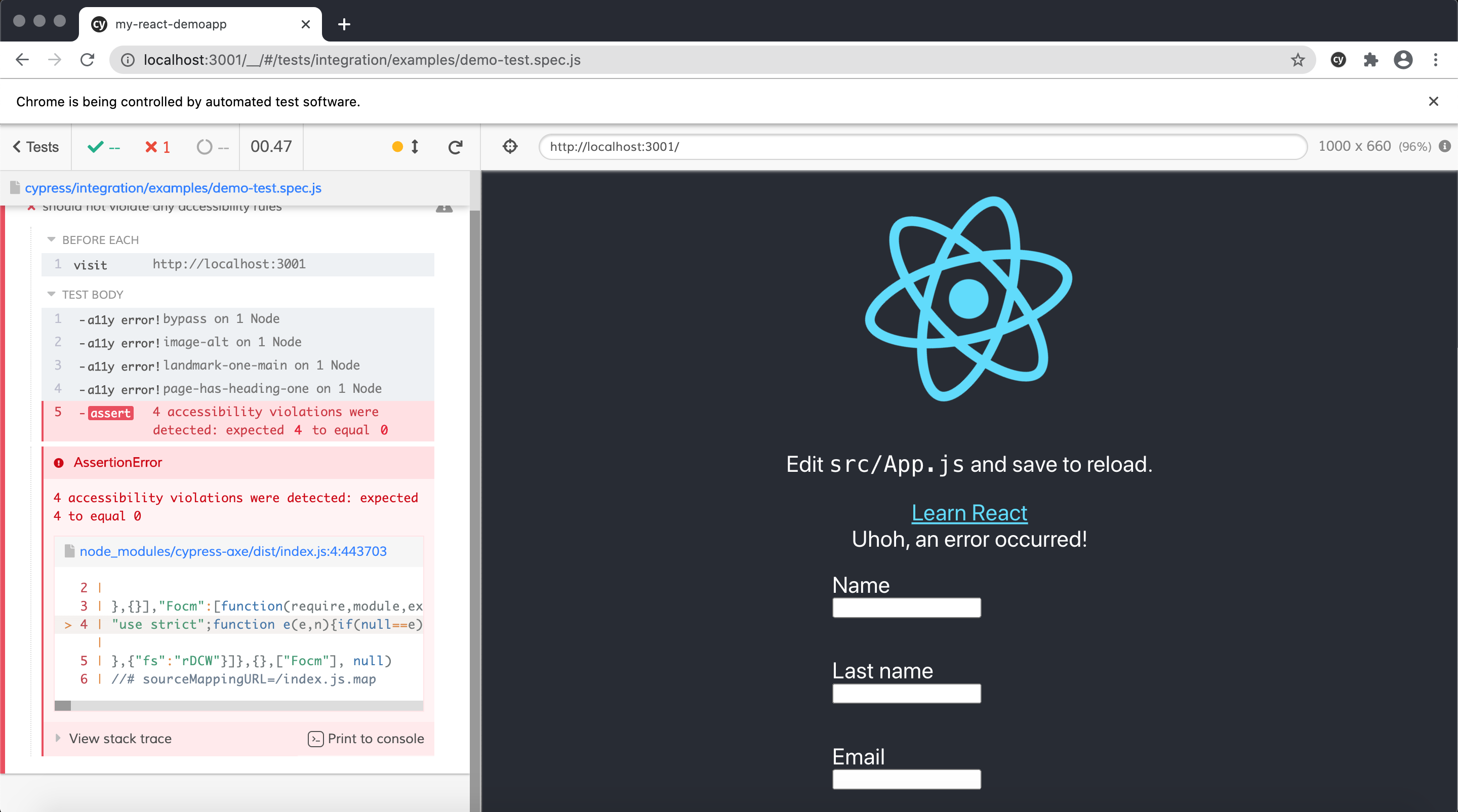The height and width of the screenshot is (812, 1458).
Task: Click the pending tests spinner counter
Action: (x=213, y=147)
